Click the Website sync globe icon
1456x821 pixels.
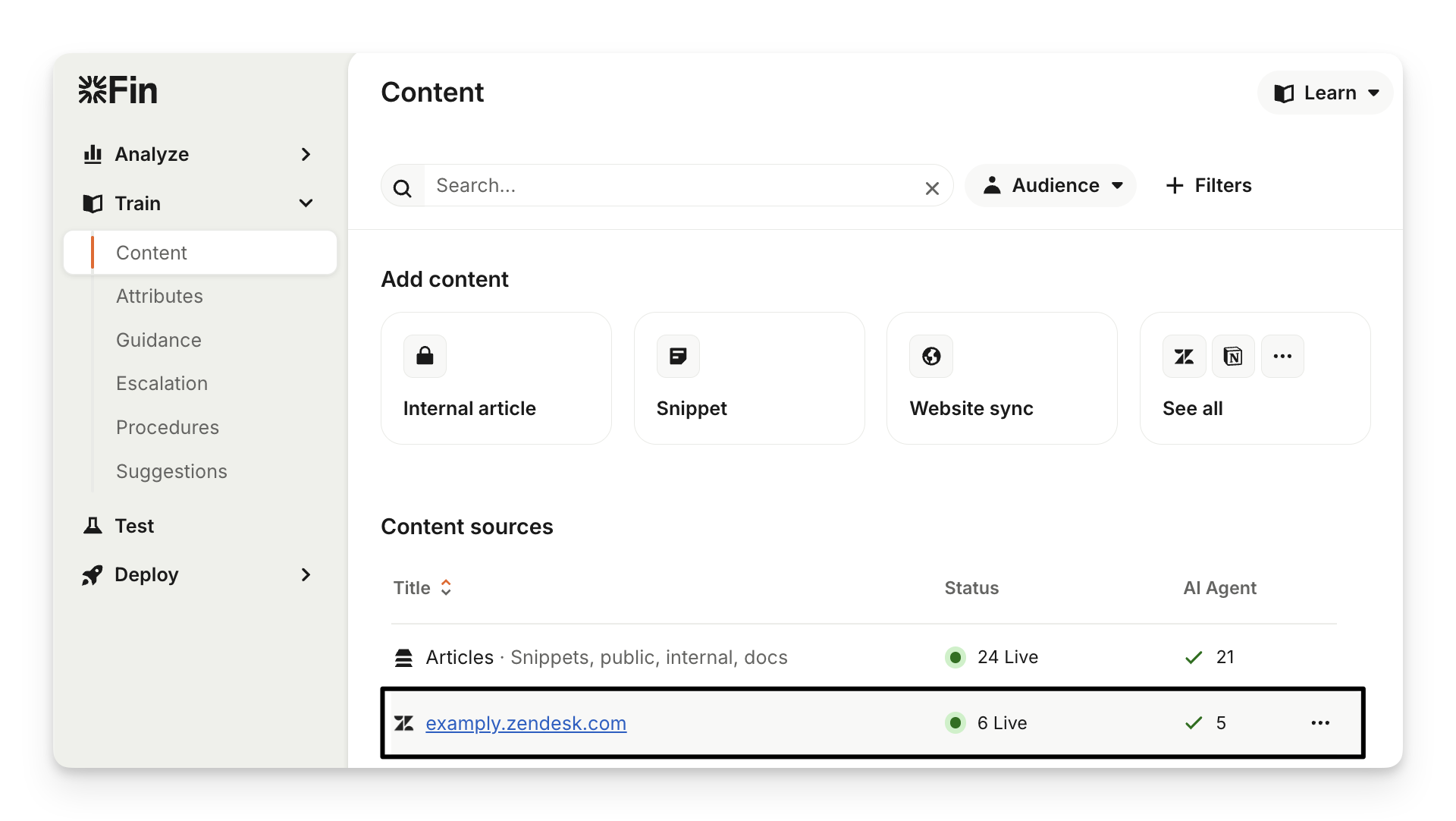(931, 356)
